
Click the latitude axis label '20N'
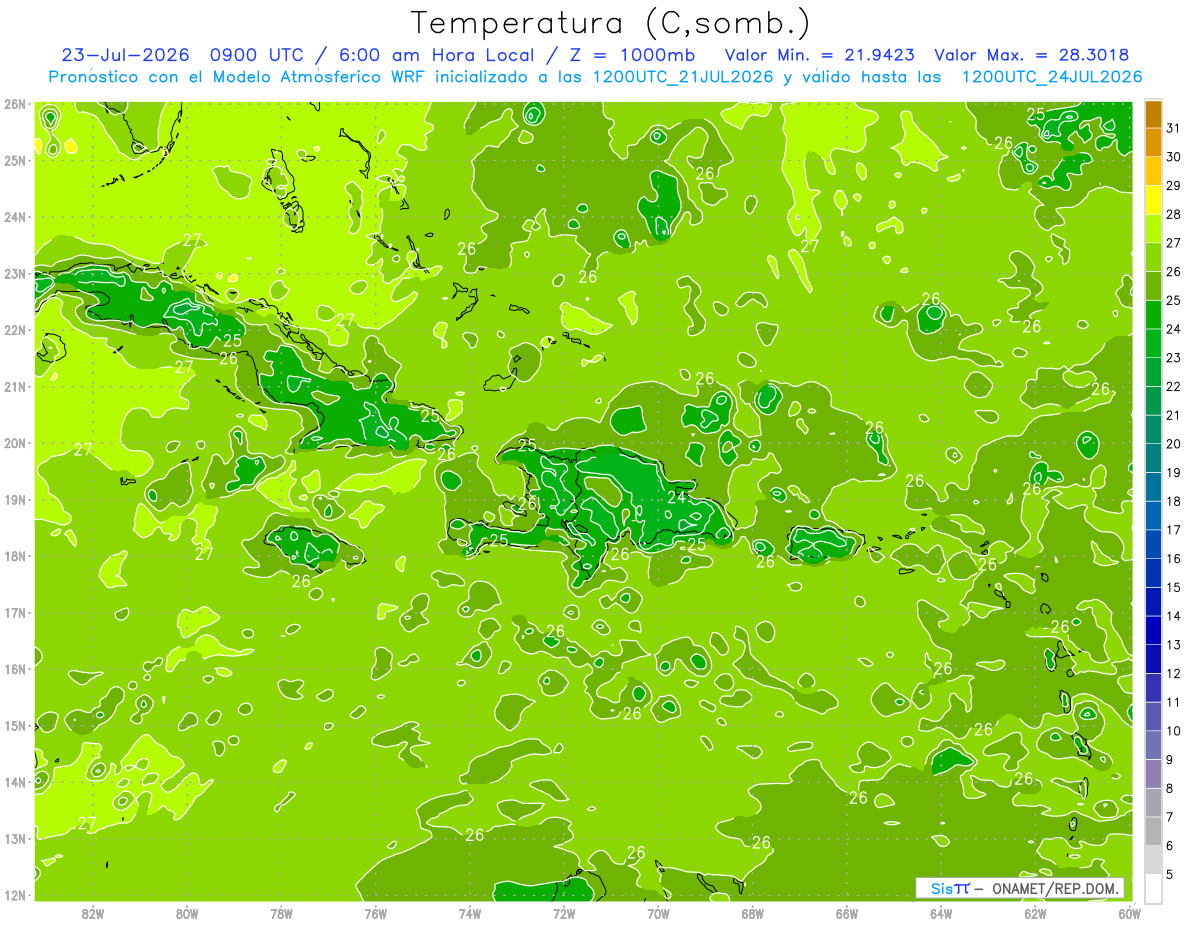pyautogui.click(x=15, y=443)
